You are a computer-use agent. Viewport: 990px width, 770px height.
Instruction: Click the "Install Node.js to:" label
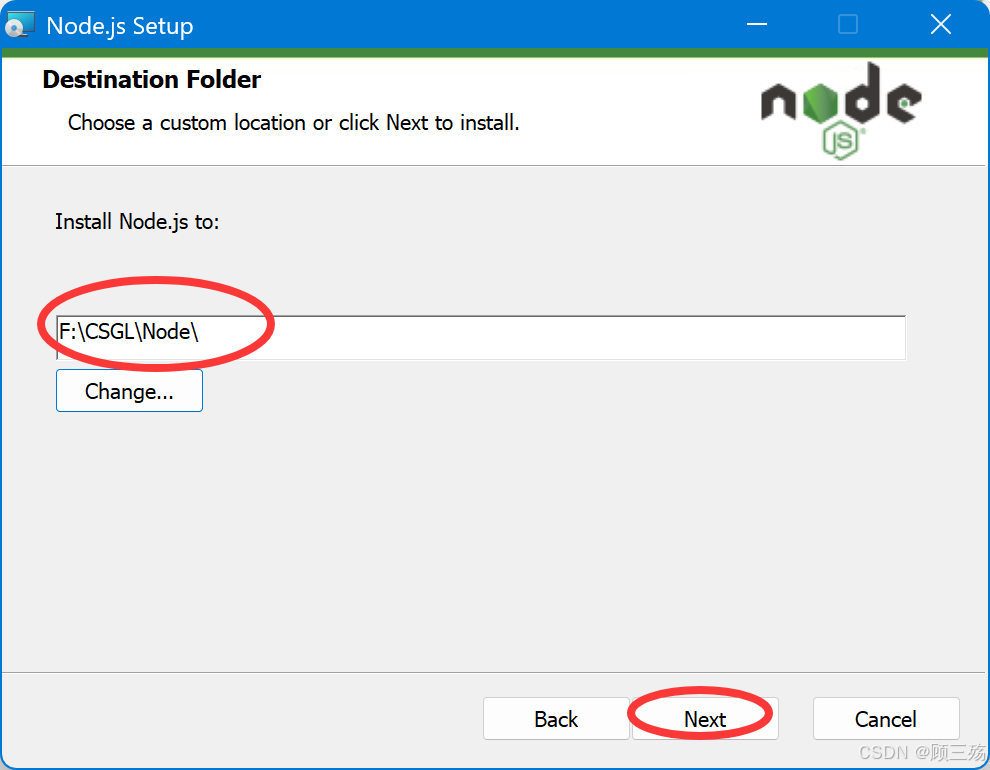click(137, 222)
